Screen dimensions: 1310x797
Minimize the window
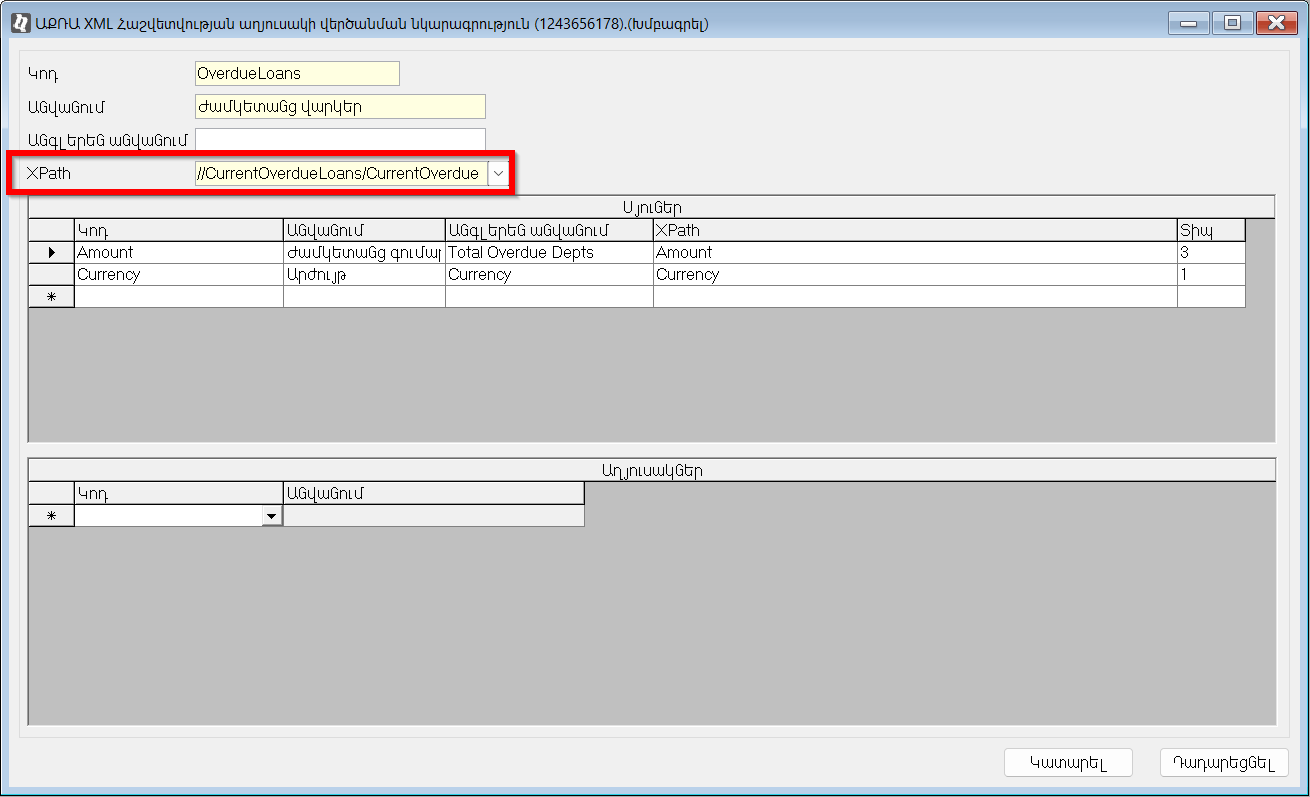[1188, 23]
